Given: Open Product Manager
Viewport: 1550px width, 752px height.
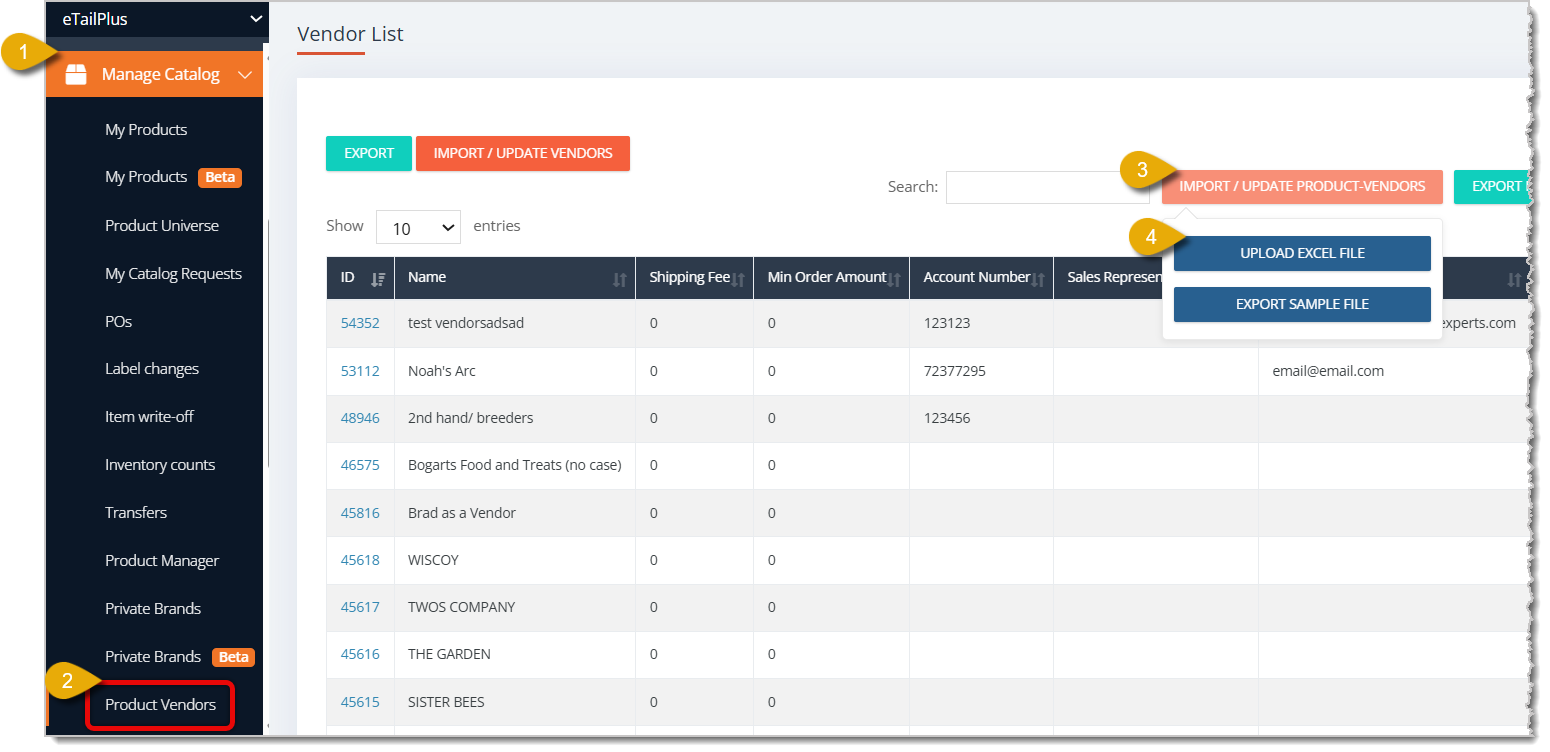Looking at the screenshot, I should point(162,561).
